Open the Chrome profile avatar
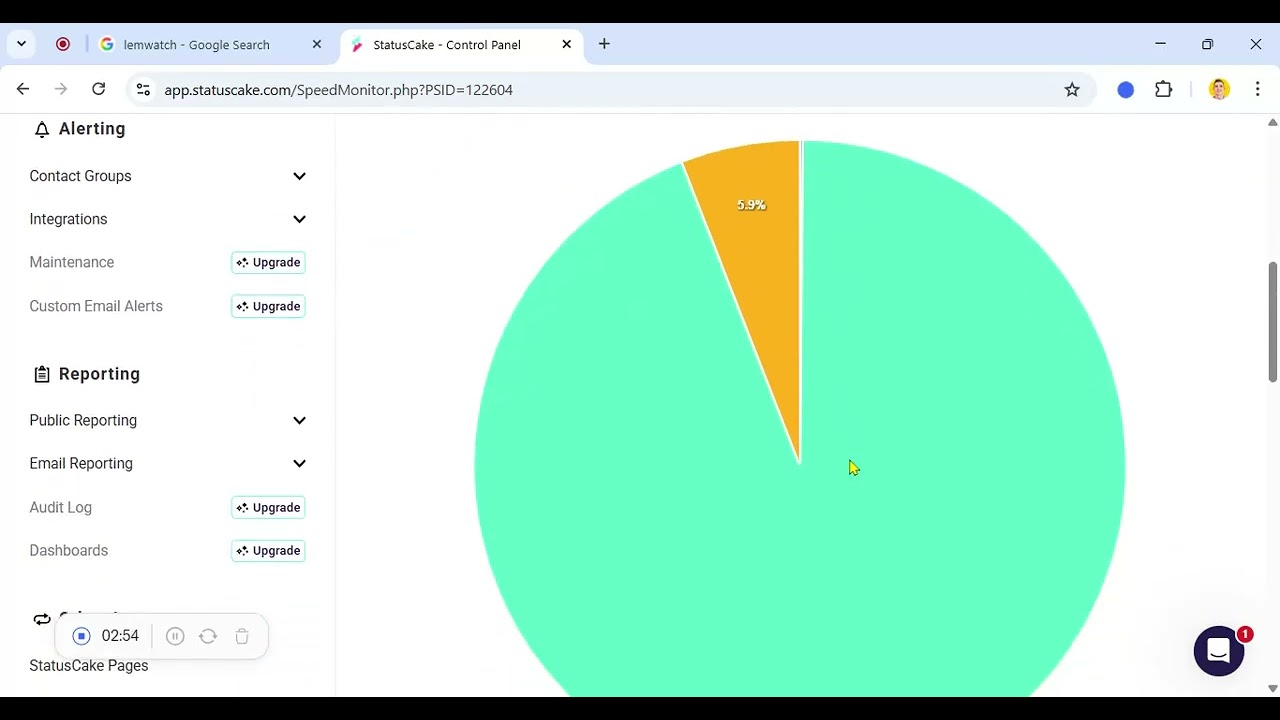The width and height of the screenshot is (1280, 720). pos(1219,90)
